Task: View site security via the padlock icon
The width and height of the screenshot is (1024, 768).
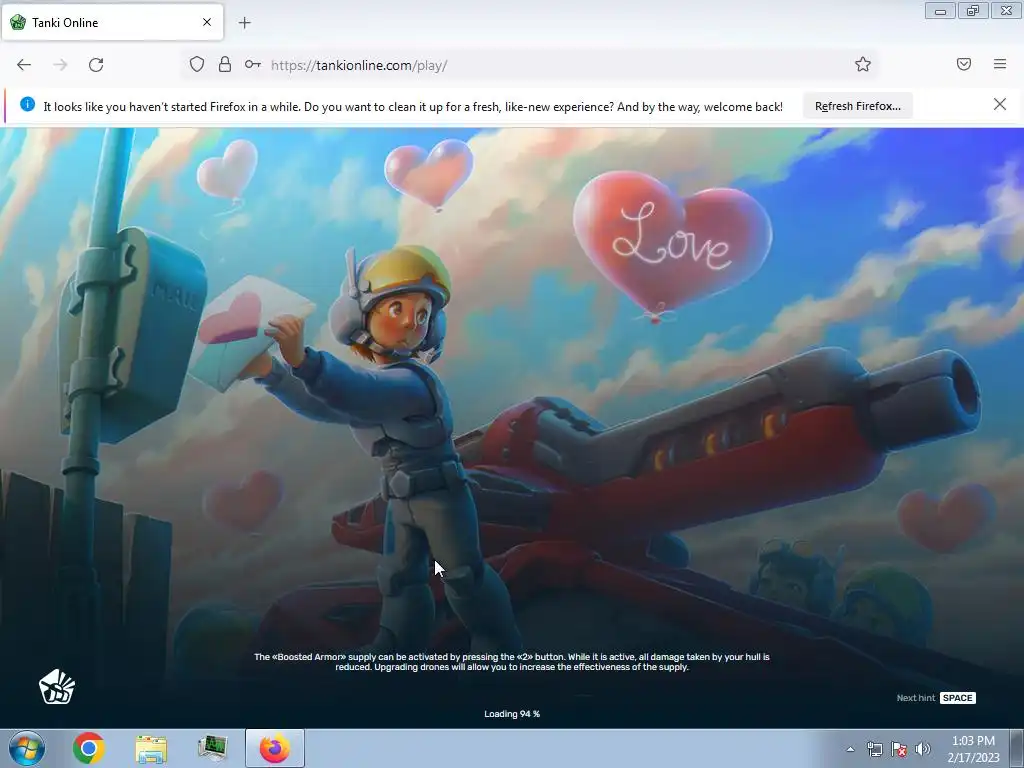Action: click(x=225, y=64)
